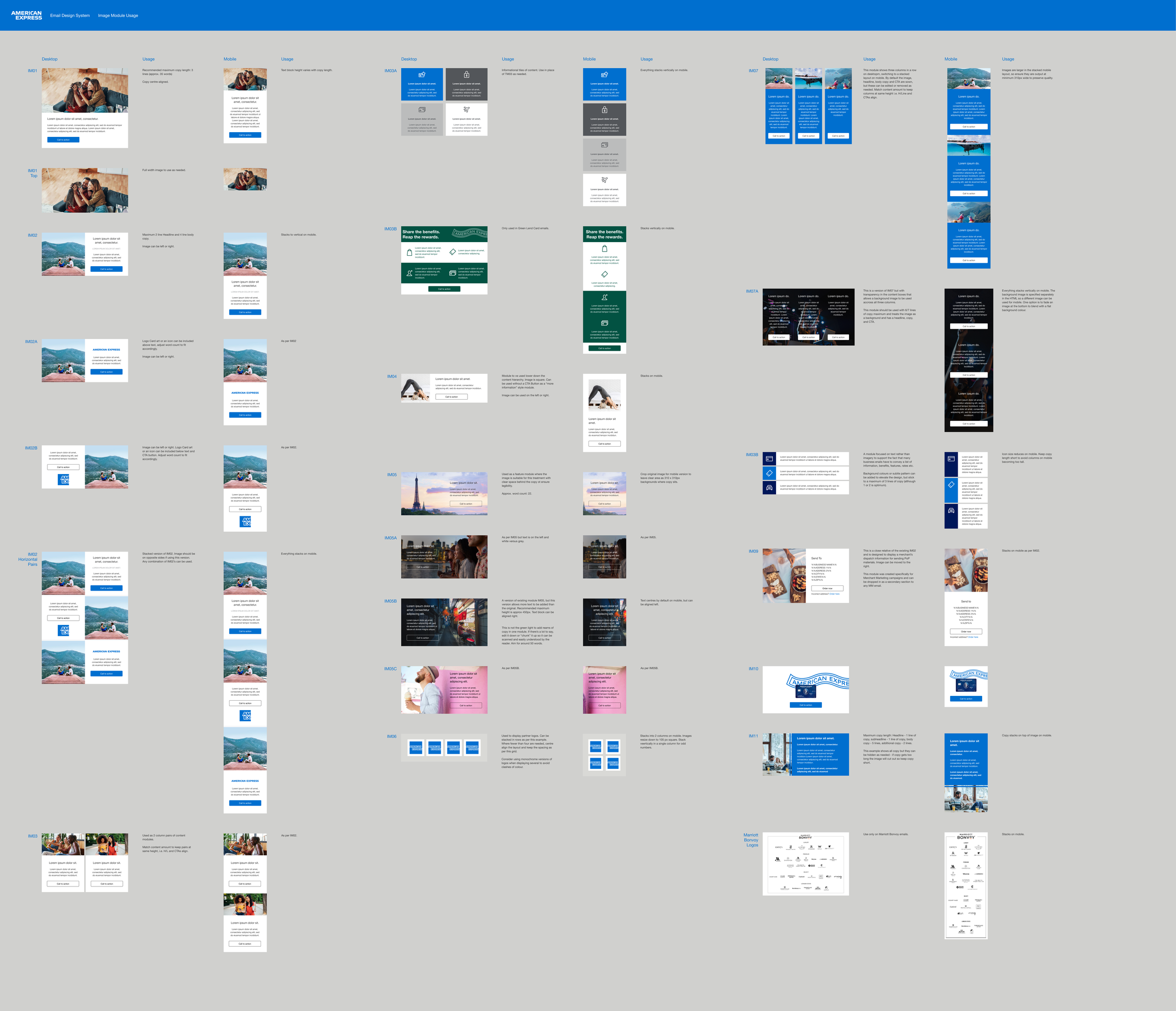Viewport: 1176px width, 1011px height.
Task: Click the car icon in navy IM03B mobile list
Action: point(951,510)
